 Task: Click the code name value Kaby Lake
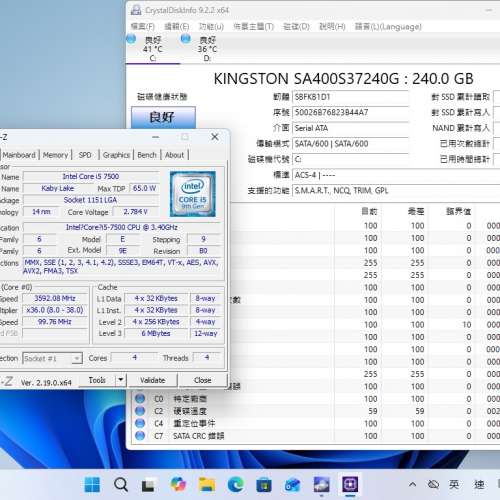click(x=57, y=188)
